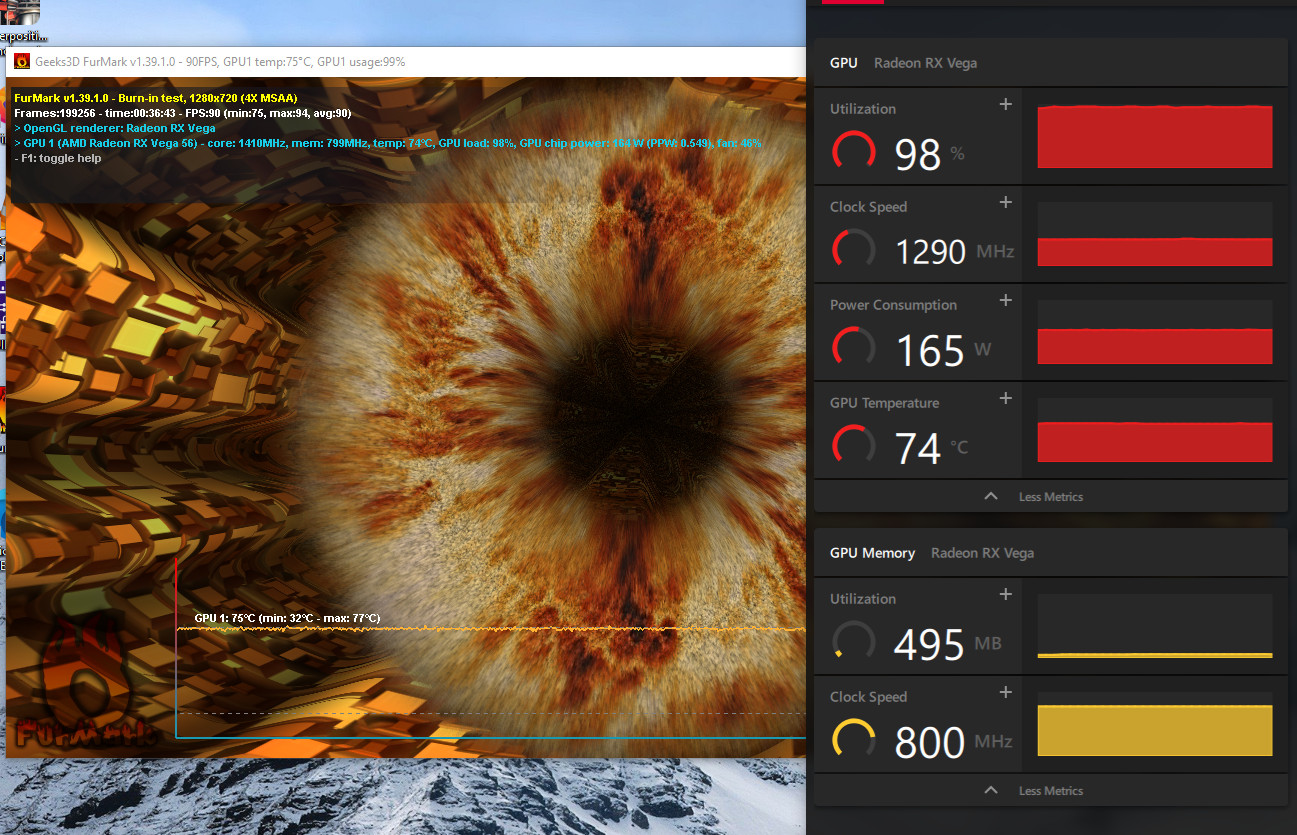Click the FurMark window title bar icon
Screen dimensions: 1297x835
21,61
